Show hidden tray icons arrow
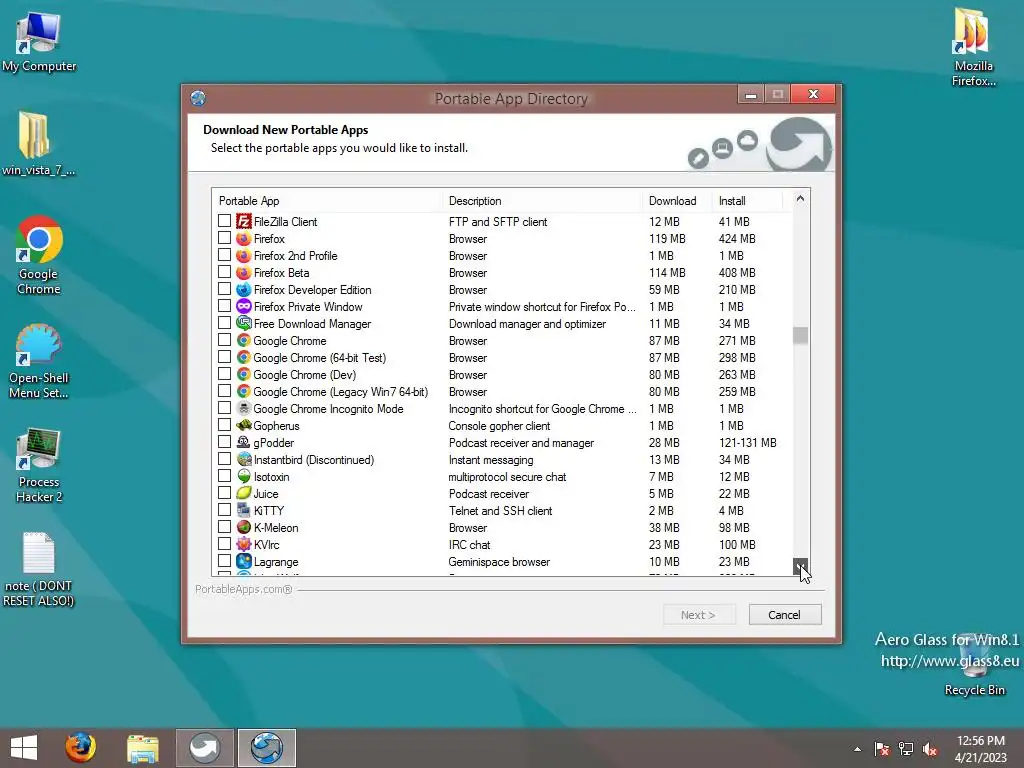The width and height of the screenshot is (1024, 768). click(857, 749)
